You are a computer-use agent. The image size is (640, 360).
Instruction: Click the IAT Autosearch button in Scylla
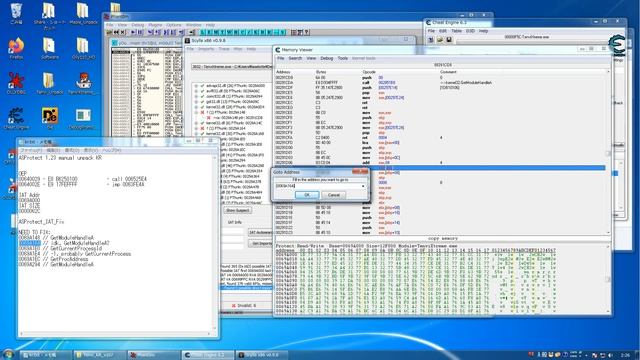[260, 232]
